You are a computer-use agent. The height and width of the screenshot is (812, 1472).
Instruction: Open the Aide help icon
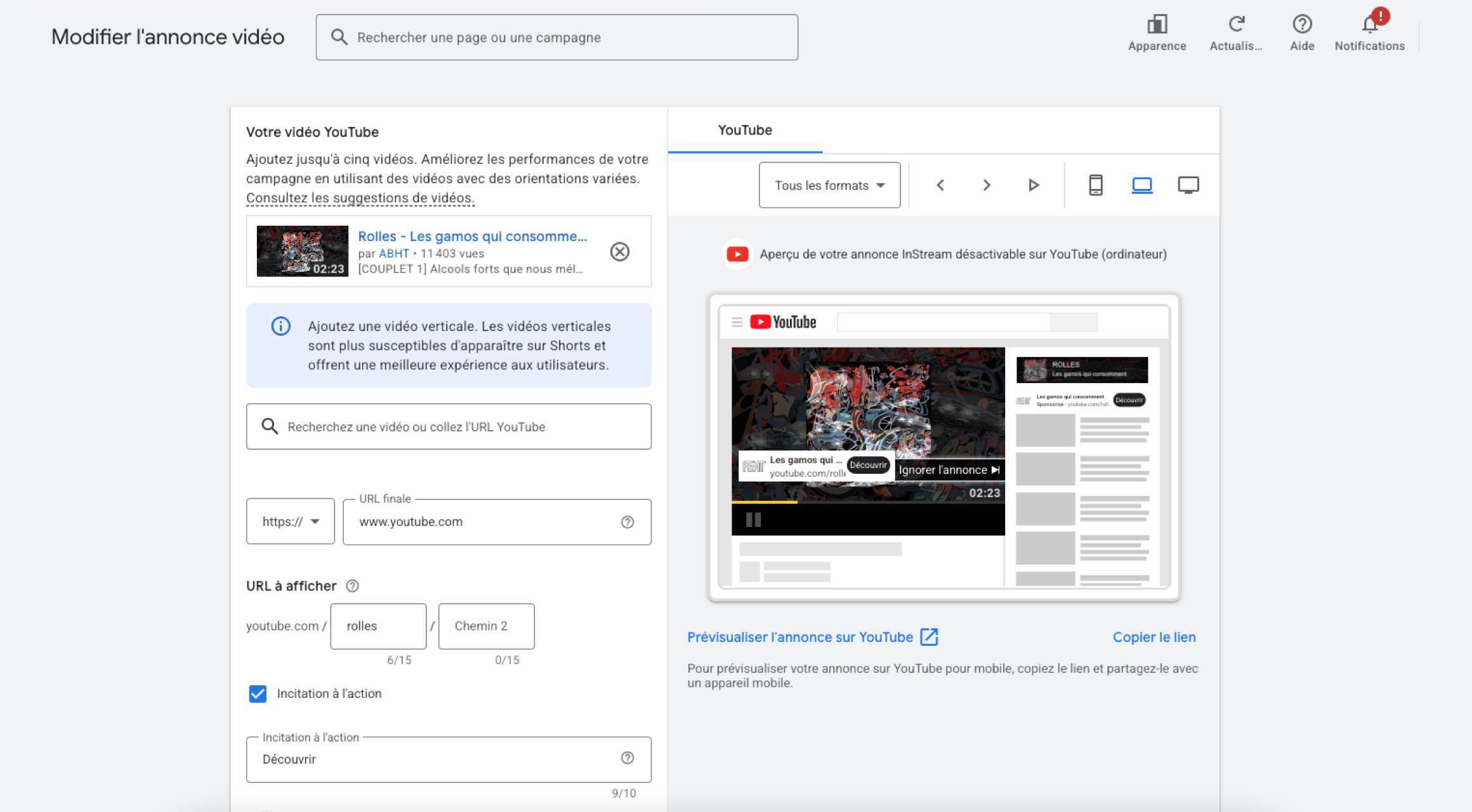click(x=1302, y=25)
